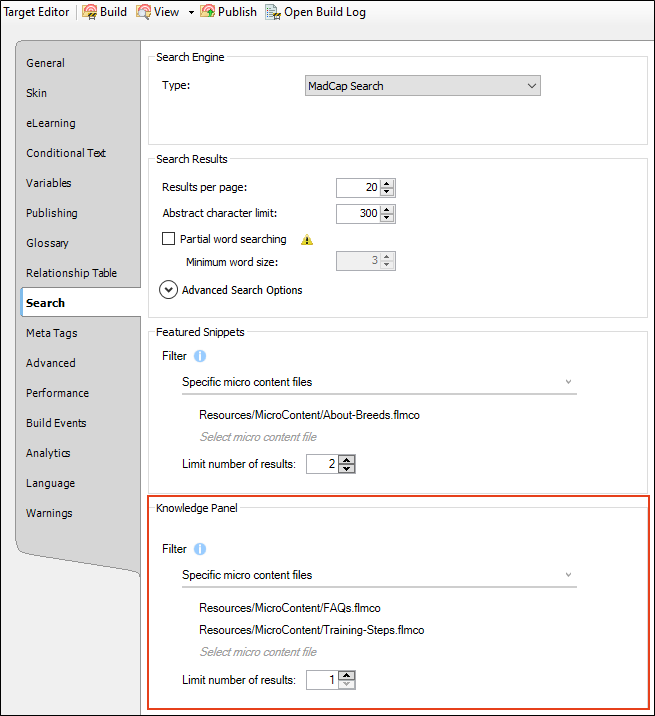Increase the Results per page value
Viewport: 655px width, 716px height.
click(x=387, y=184)
